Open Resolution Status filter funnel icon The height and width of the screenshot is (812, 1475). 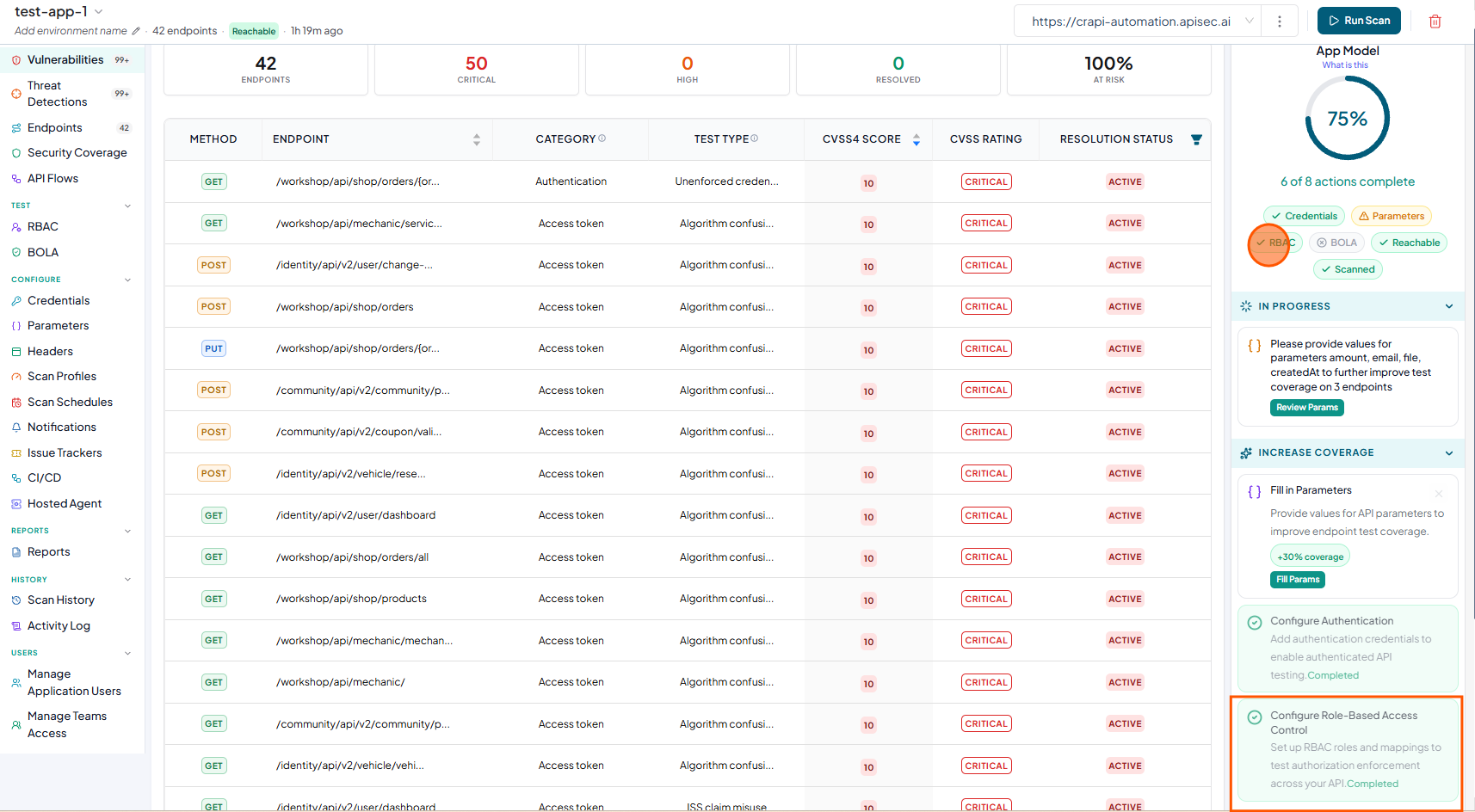(x=1196, y=139)
